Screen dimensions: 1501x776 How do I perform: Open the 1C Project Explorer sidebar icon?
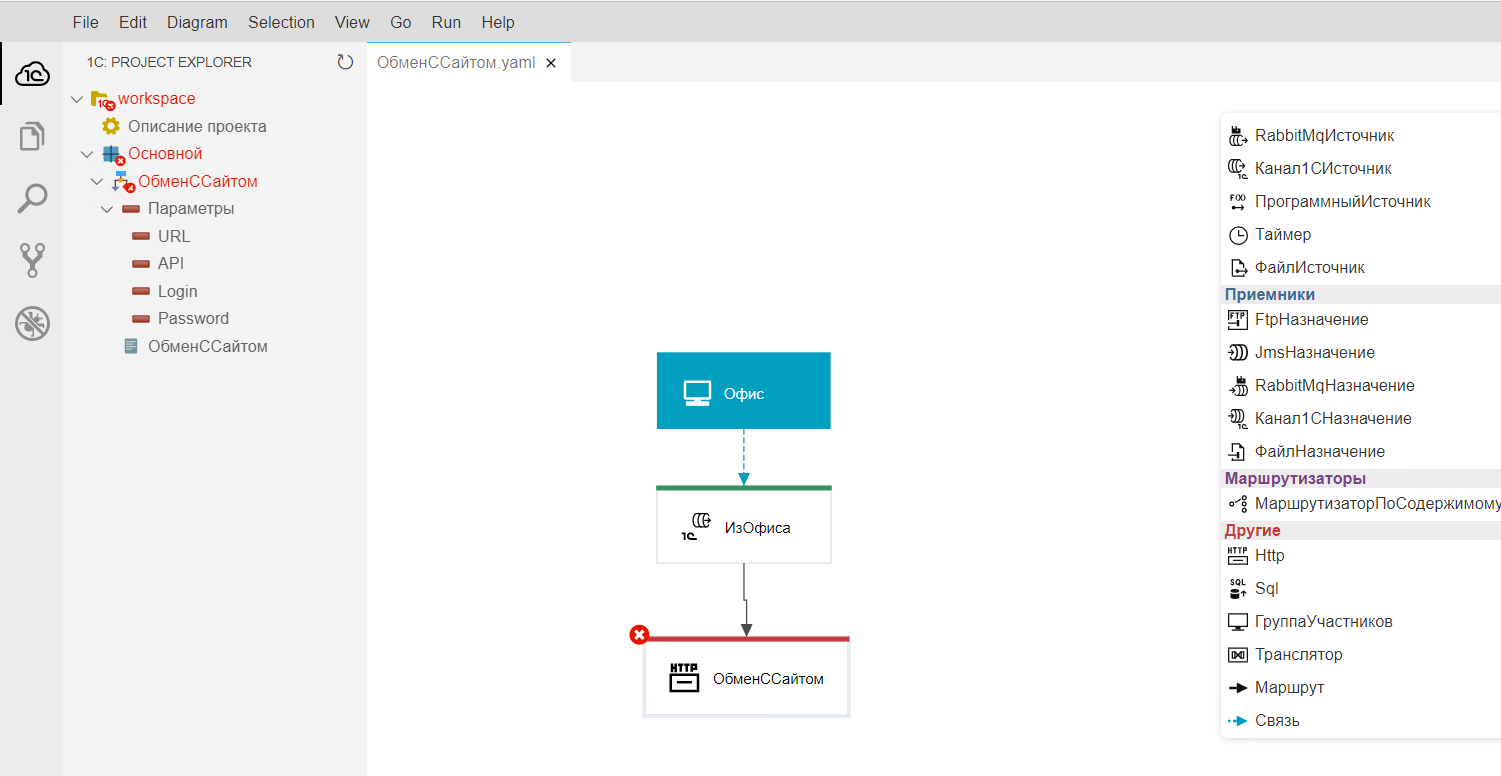pos(32,74)
